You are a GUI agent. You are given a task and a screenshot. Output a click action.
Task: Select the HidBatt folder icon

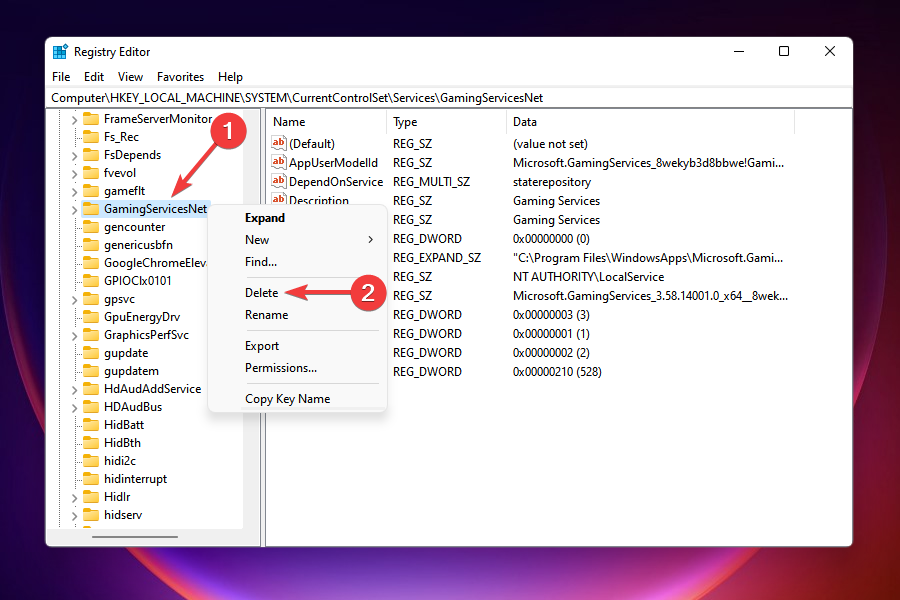[91, 425]
